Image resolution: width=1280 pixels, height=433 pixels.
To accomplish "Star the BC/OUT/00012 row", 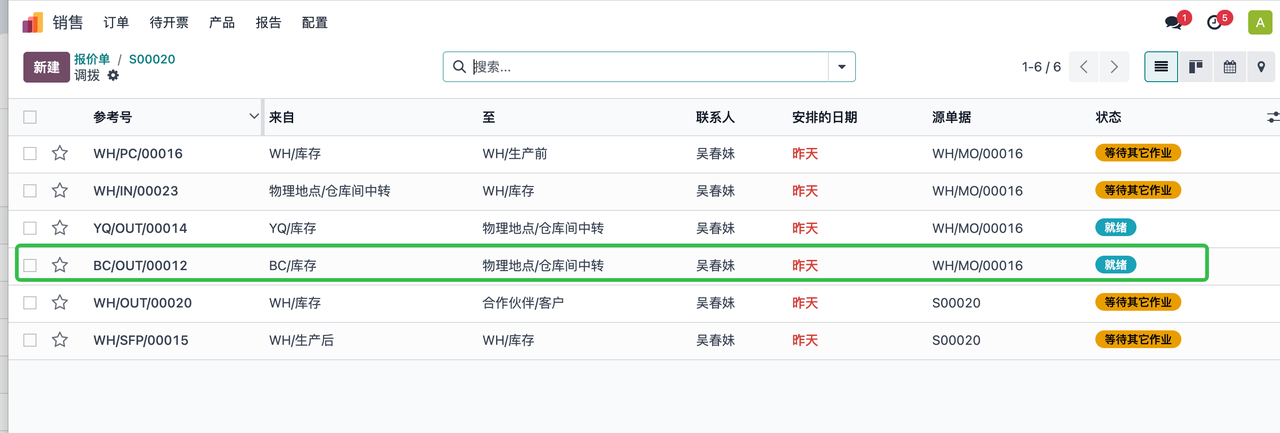I will click(x=60, y=265).
